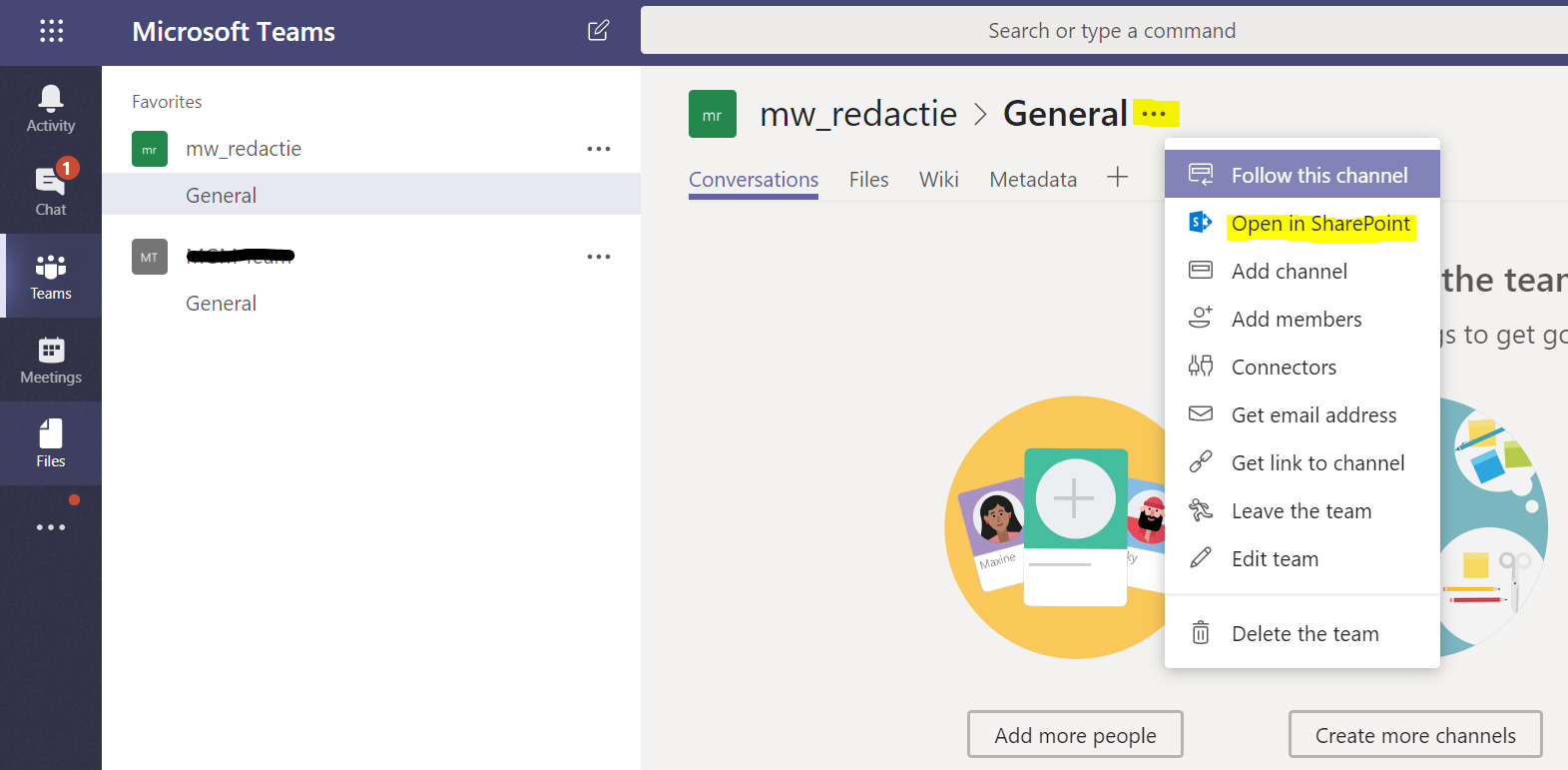1568x770 pixels.
Task: Open the app launcher waffle icon
Action: click(51, 31)
